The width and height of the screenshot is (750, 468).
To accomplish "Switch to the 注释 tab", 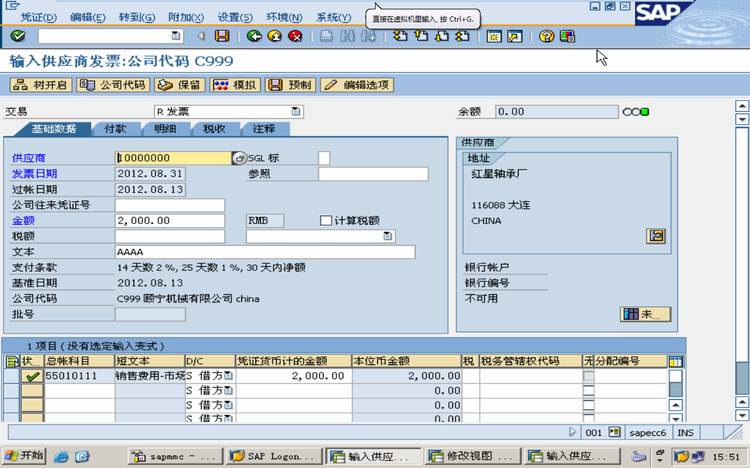I will pyautogui.click(x=264, y=129).
